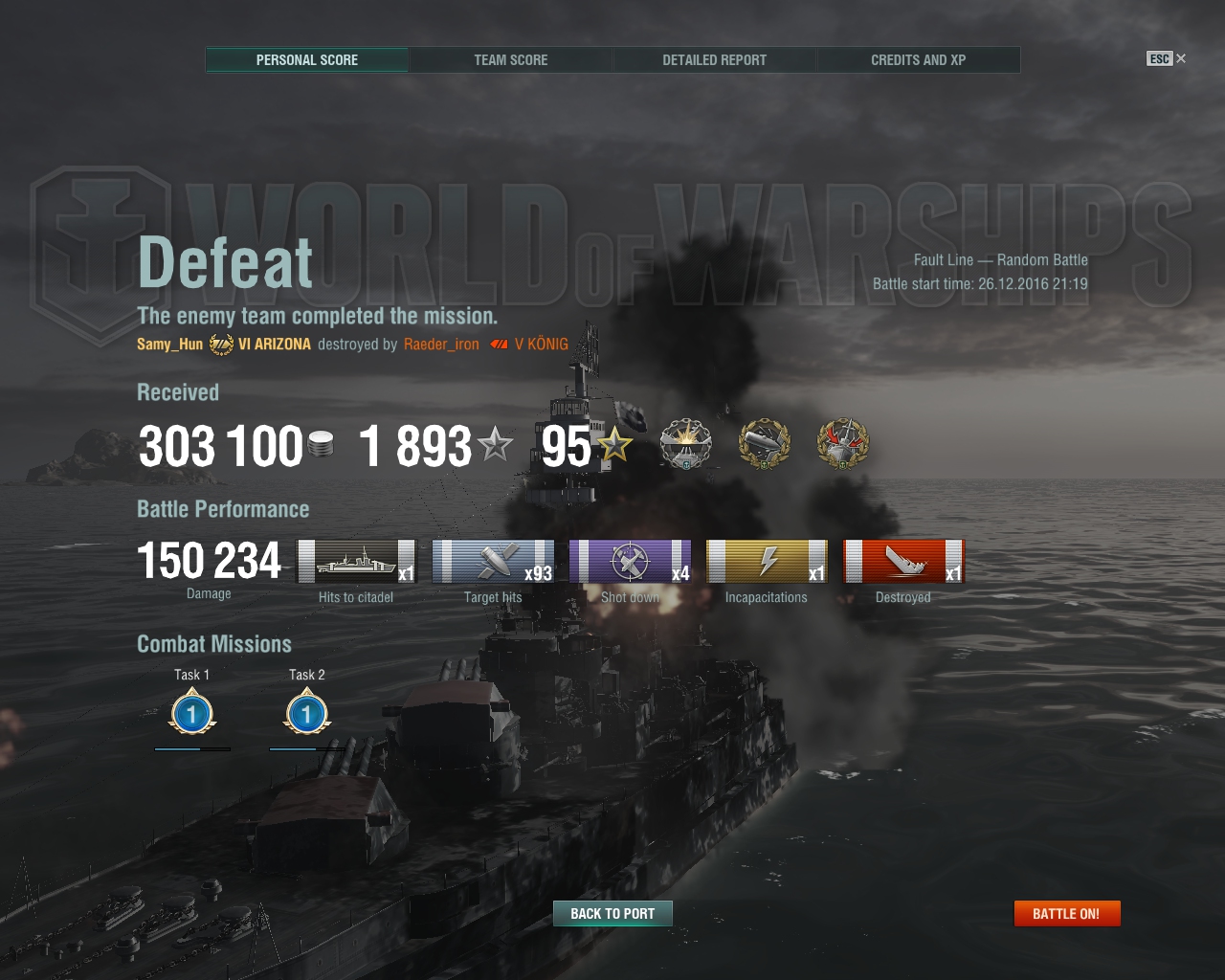
Task: Click the Task 1 combat mission badge
Action: pos(192,714)
